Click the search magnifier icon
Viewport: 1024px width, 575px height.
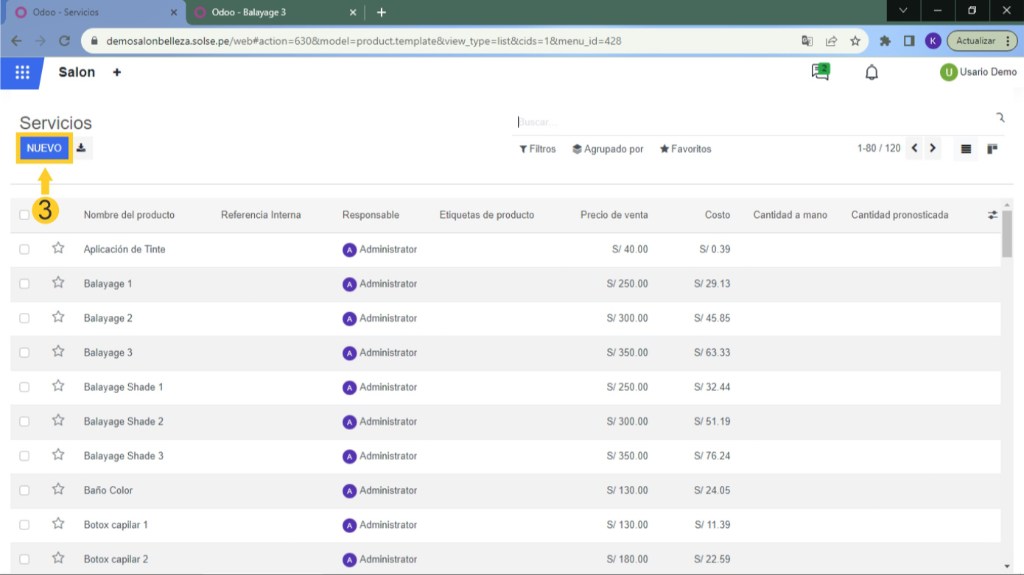999,119
